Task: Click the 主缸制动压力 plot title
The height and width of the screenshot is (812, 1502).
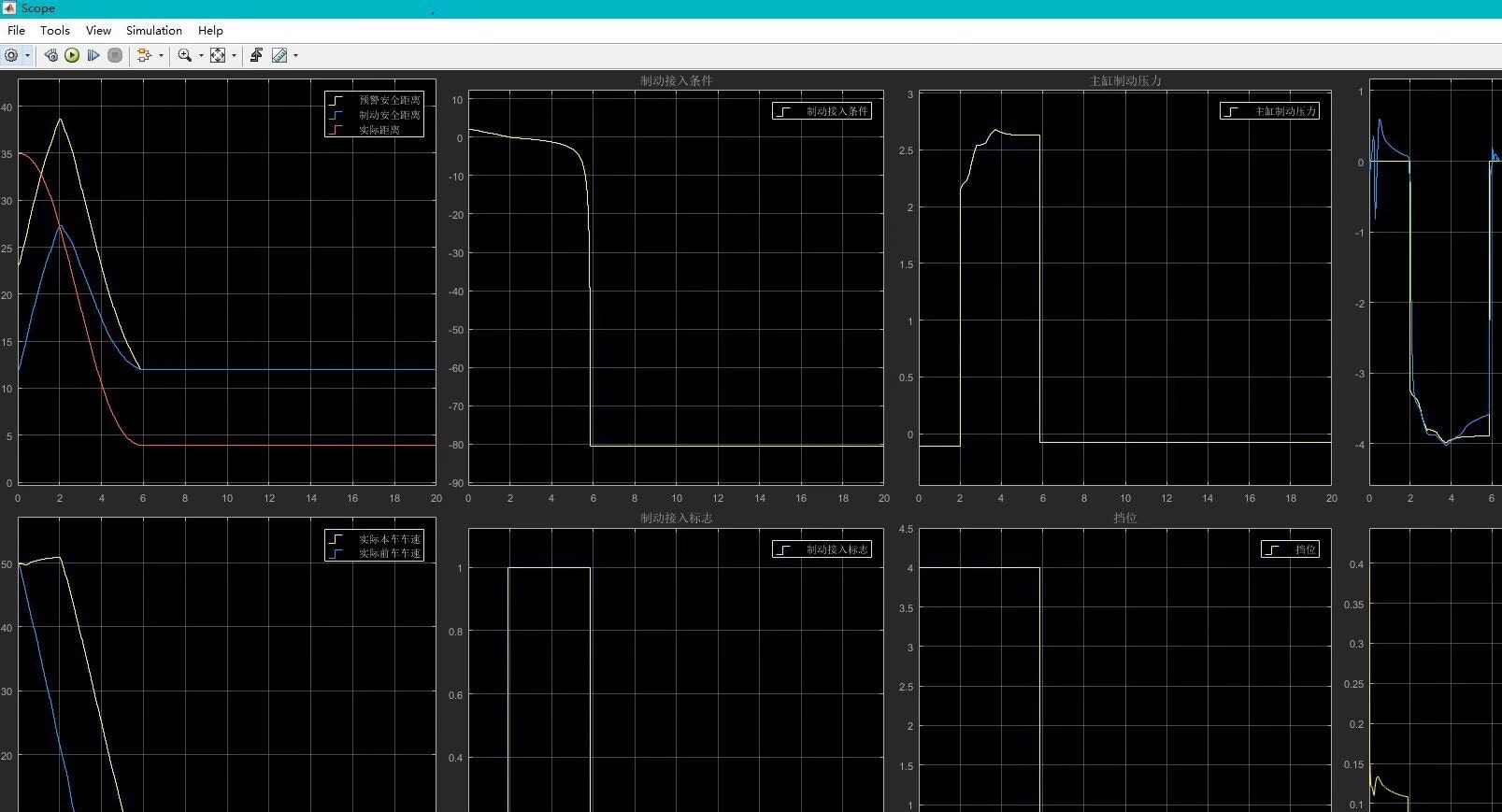Action: 1125,80
